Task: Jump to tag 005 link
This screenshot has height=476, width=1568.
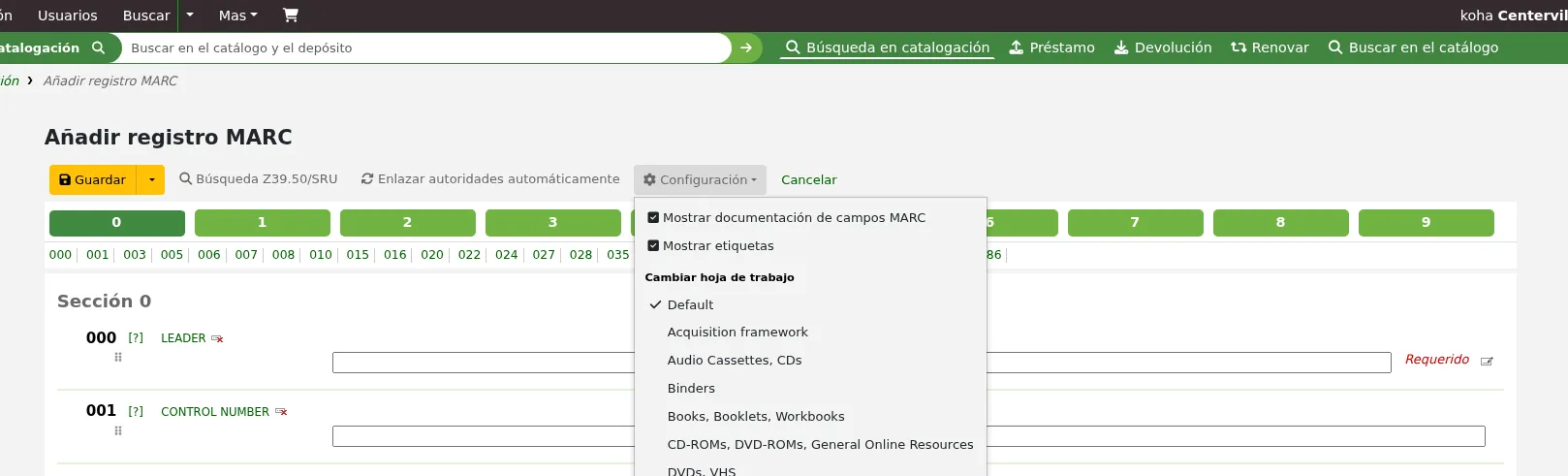Action: coord(172,255)
